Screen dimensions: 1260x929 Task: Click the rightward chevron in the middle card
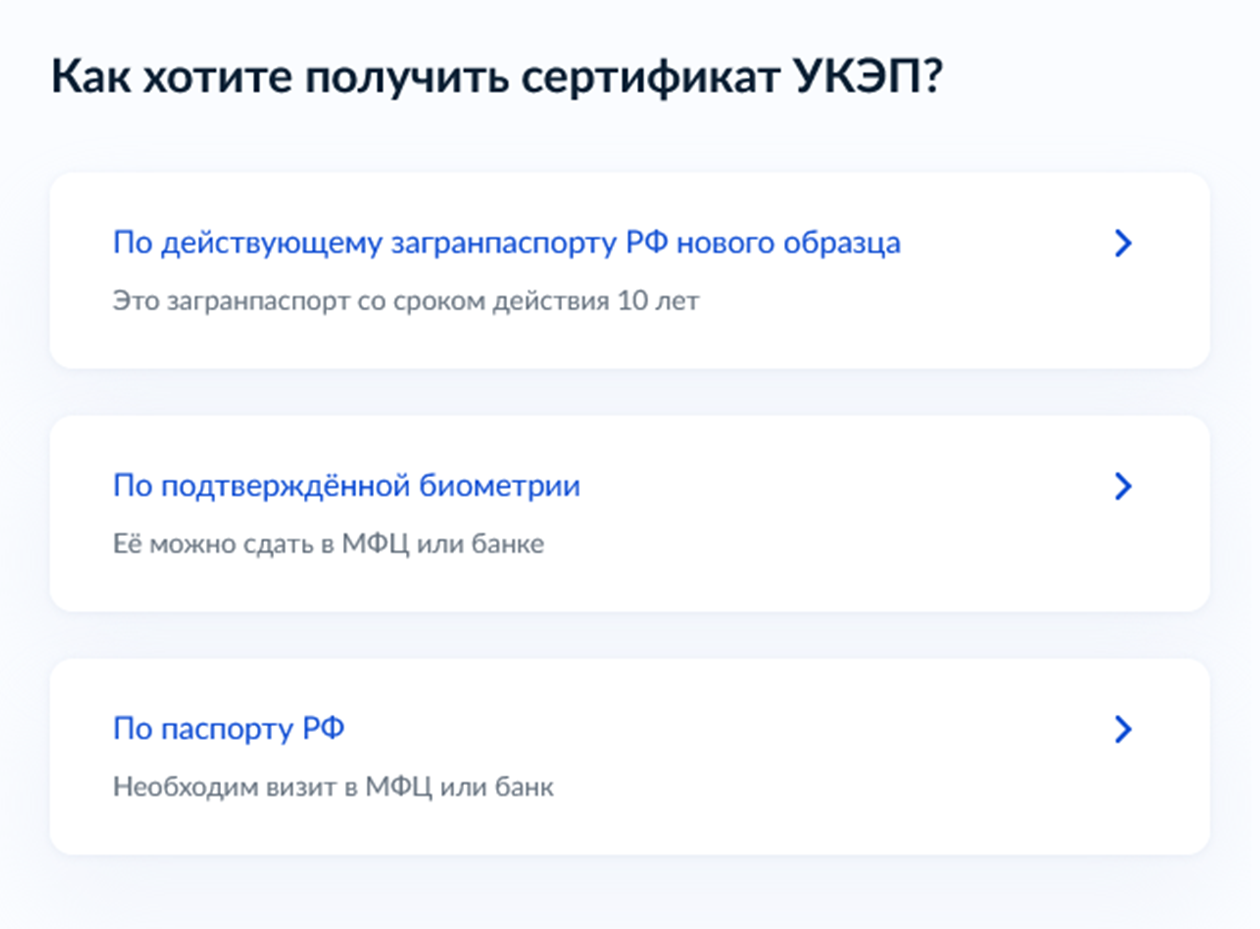[1124, 486]
